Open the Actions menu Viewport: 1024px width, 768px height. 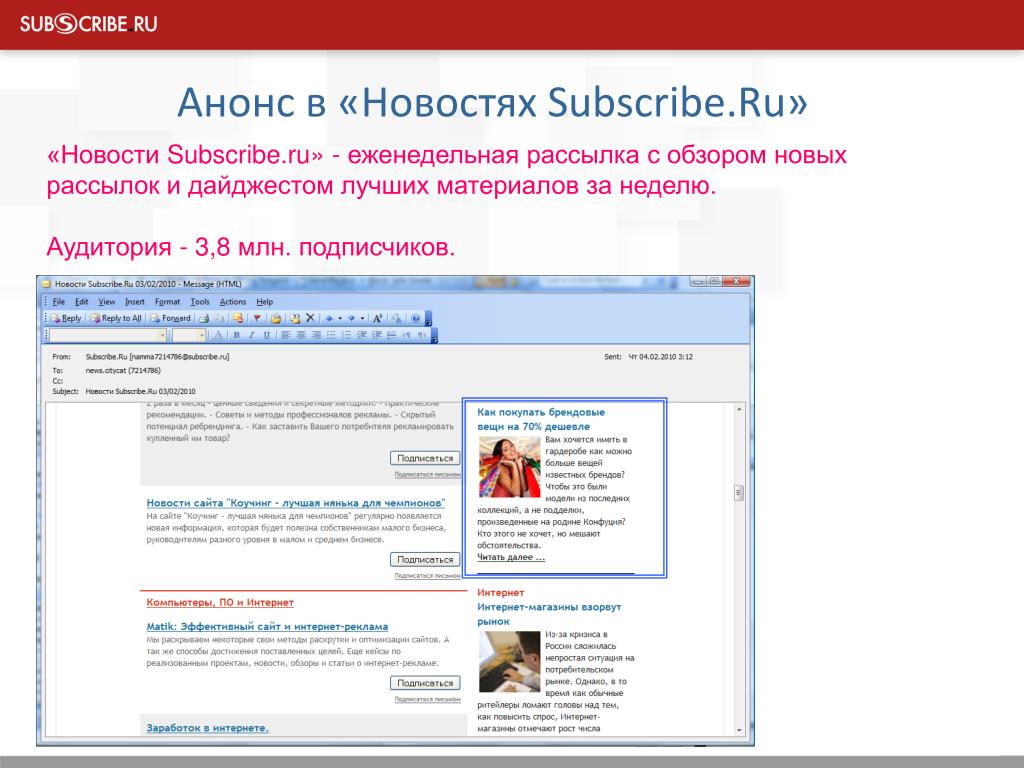232,302
